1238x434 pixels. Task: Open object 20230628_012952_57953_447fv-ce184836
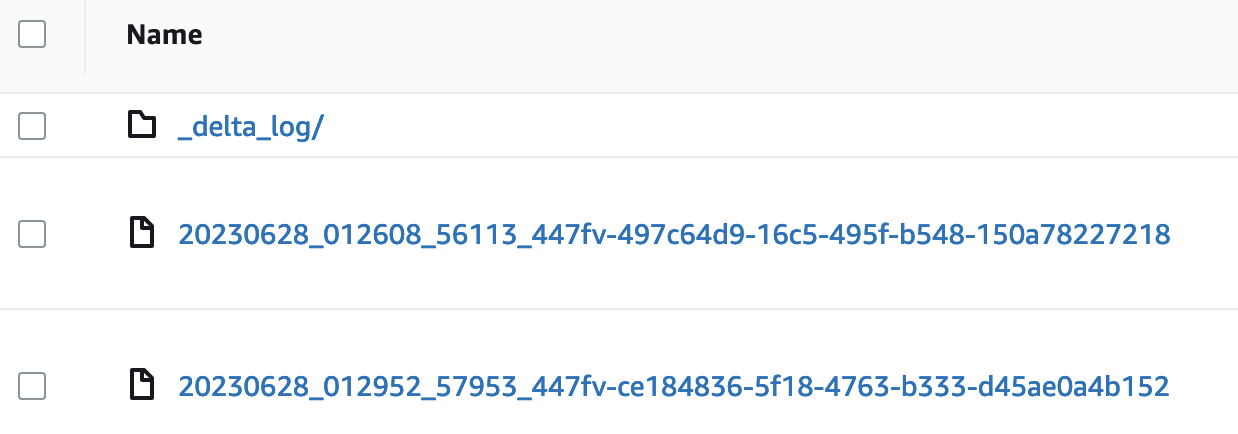click(x=673, y=386)
